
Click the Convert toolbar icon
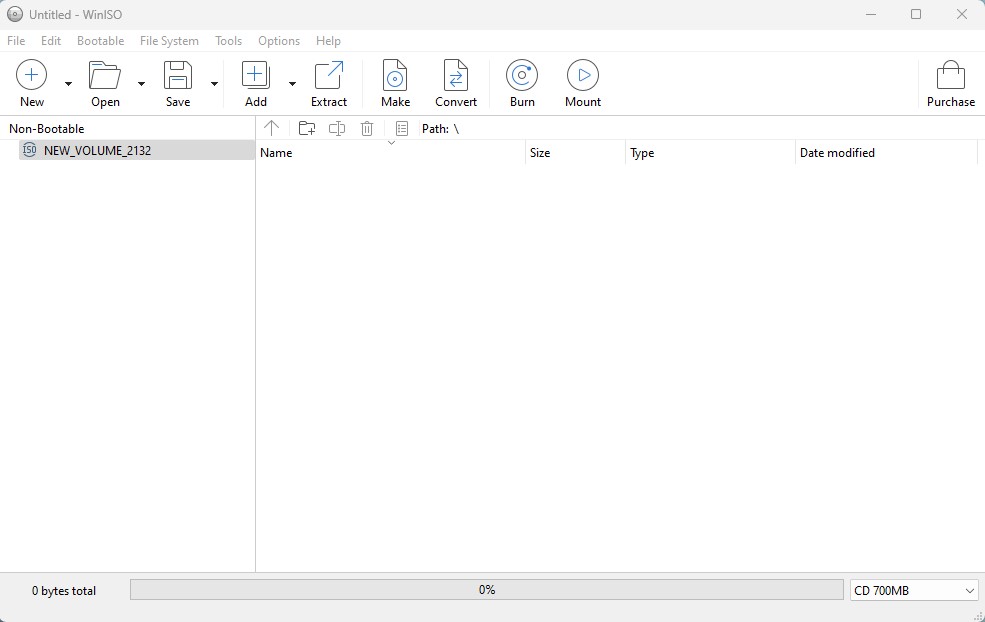[455, 75]
